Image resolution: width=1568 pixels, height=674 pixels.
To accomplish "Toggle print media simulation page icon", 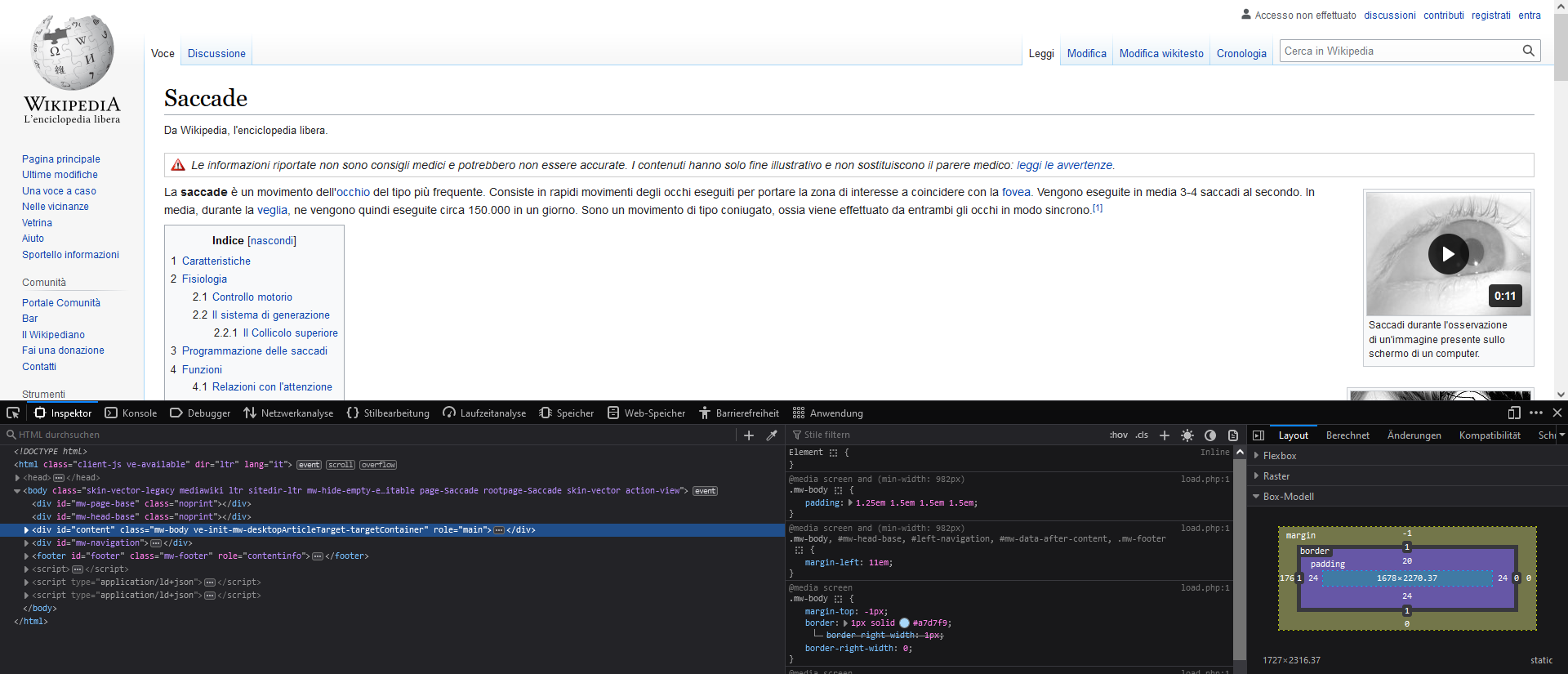I will pos(1233,435).
